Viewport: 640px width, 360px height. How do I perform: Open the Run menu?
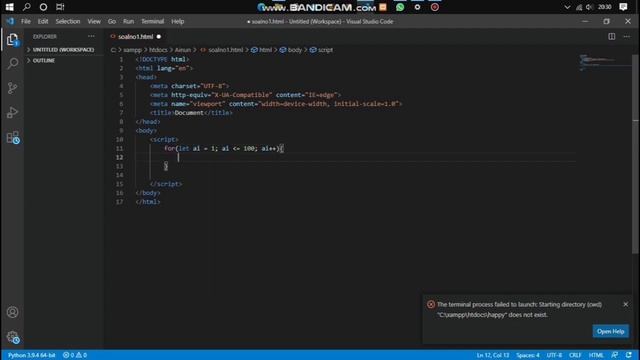click(129, 21)
